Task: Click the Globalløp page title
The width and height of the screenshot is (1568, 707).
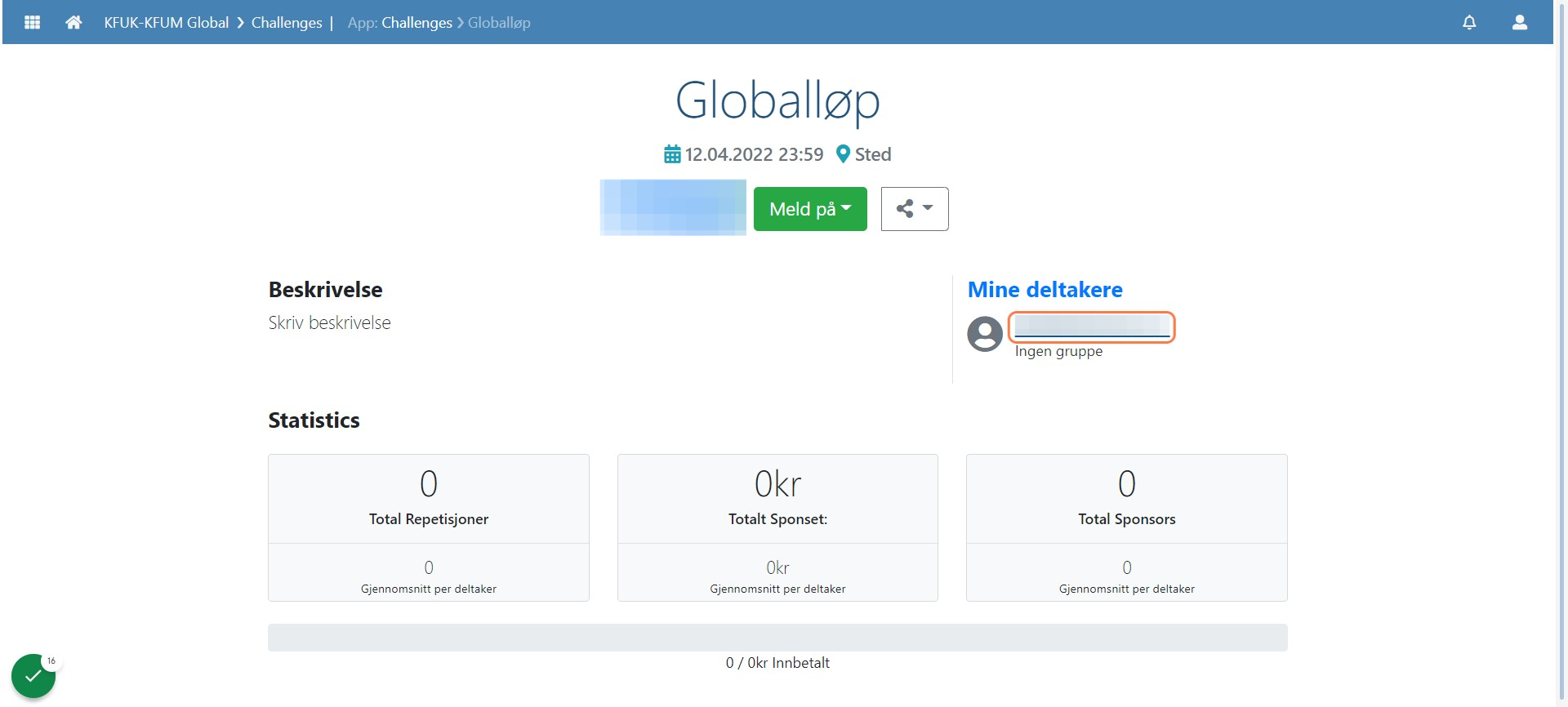Action: (x=777, y=101)
